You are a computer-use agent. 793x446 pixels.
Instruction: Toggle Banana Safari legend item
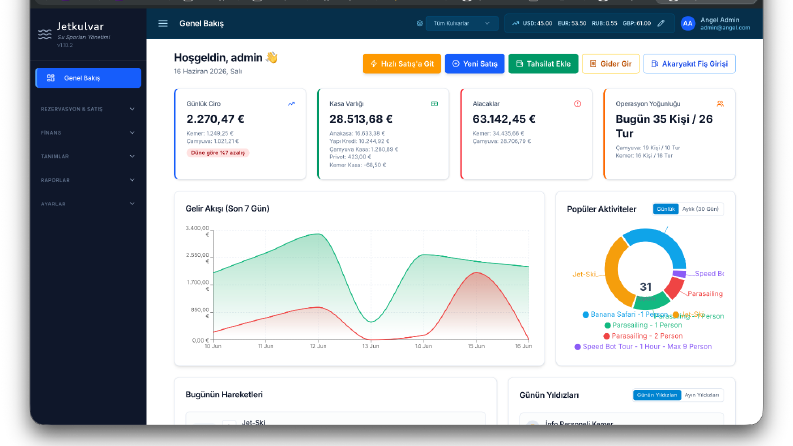(625, 315)
